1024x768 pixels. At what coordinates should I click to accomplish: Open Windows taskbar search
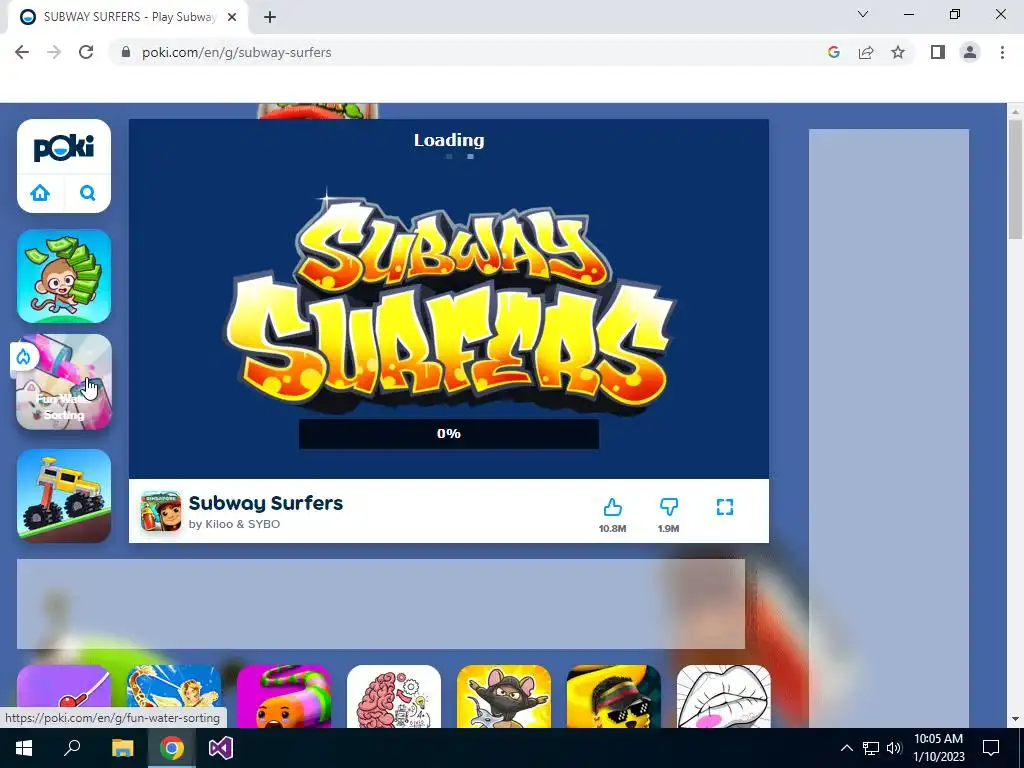pyautogui.click(x=72, y=748)
